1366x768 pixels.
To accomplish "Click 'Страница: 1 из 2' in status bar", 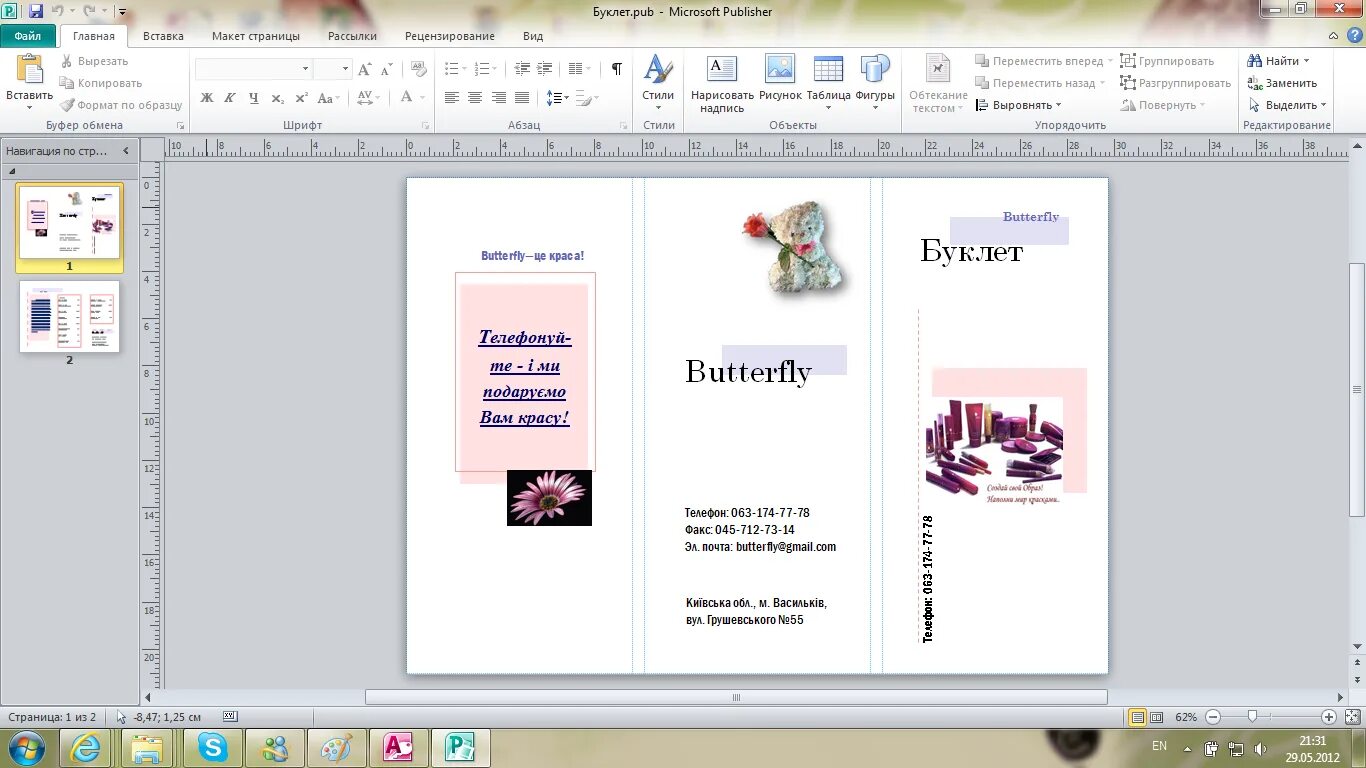I will coord(52,717).
